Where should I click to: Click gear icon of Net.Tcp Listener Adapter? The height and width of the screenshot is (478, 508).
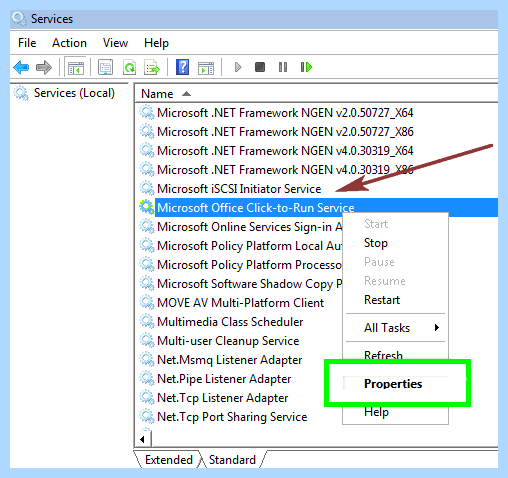(147, 398)
